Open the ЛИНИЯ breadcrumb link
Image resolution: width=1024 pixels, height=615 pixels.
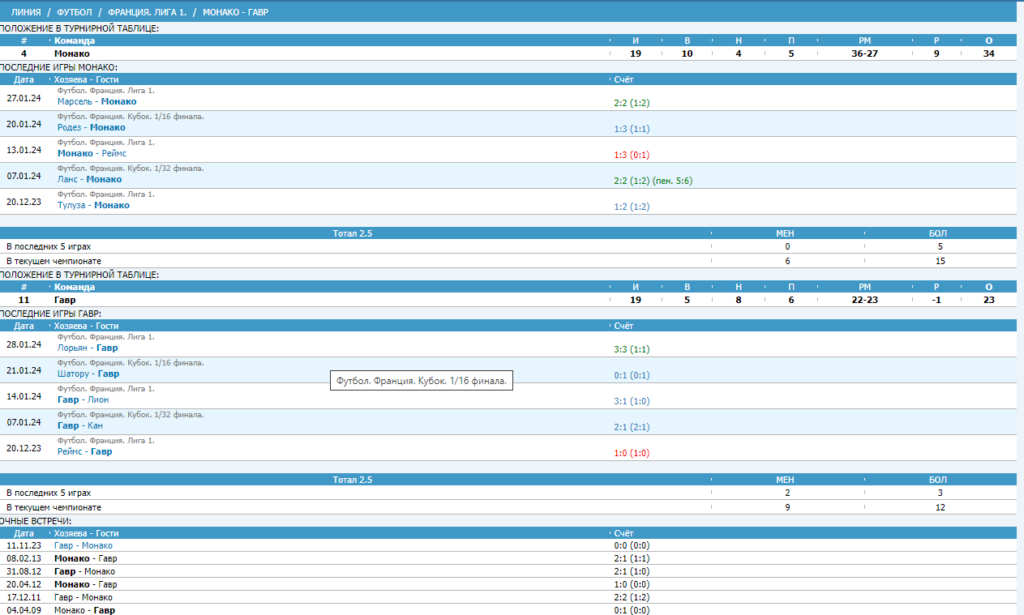point(26,12)
